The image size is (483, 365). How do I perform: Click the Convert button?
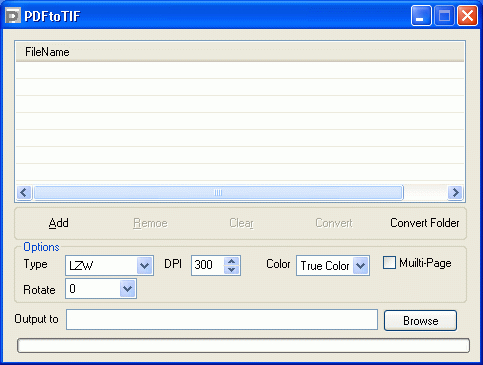tap(334, 223)
